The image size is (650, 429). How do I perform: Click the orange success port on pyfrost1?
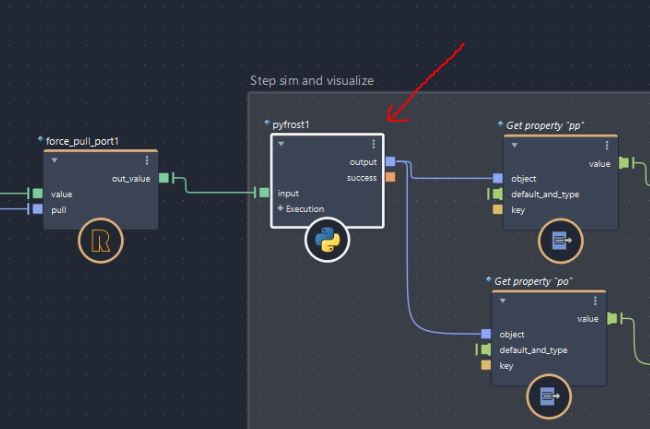pyautogui.click(x=390, y=177)
